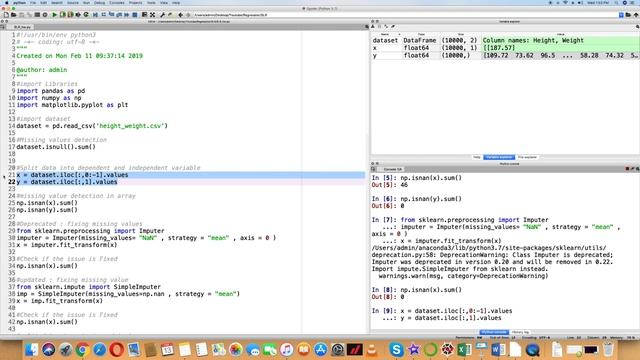The image size is (640, 360).
Task: Open Finder from the Dock
Action: click(x=31, y=349)
